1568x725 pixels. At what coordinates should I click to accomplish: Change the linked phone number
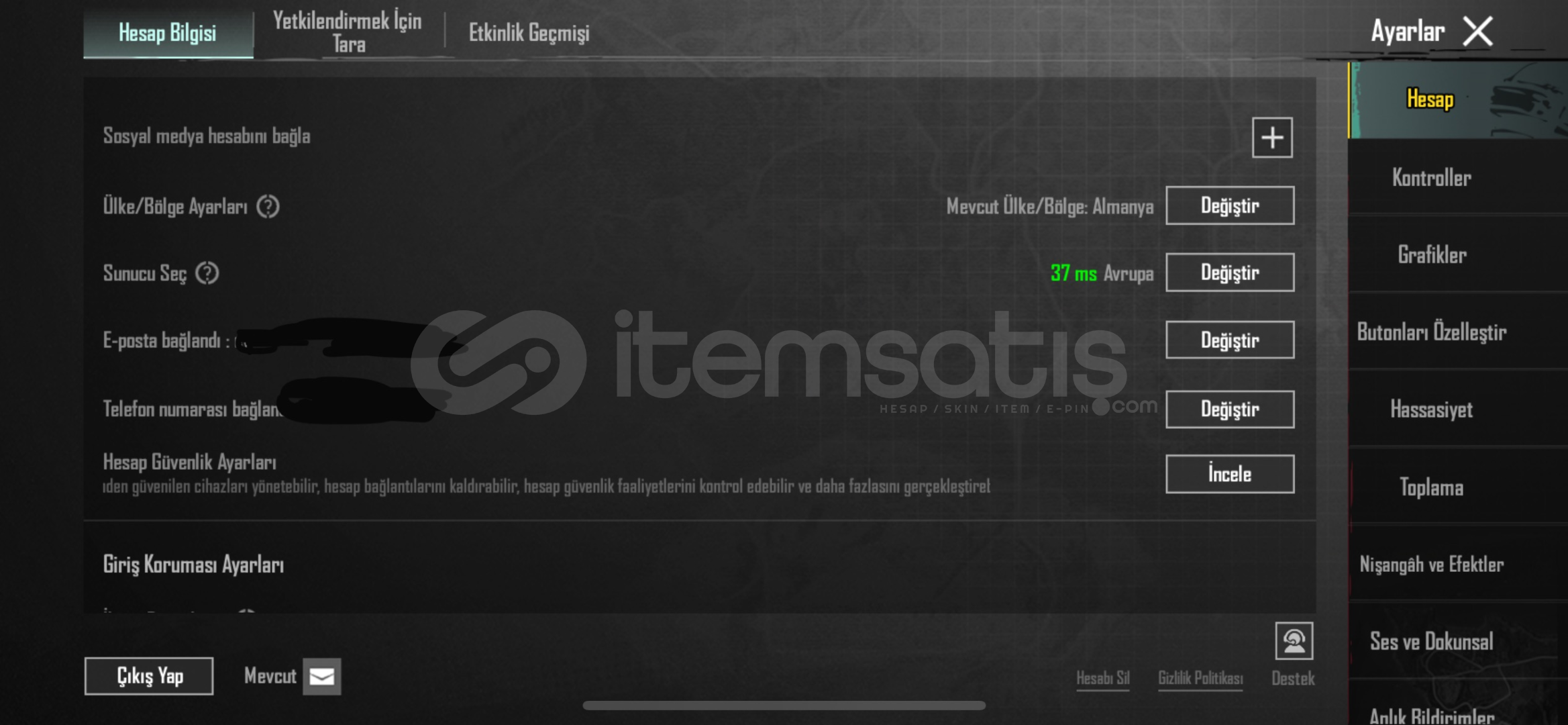[1230, 409]
